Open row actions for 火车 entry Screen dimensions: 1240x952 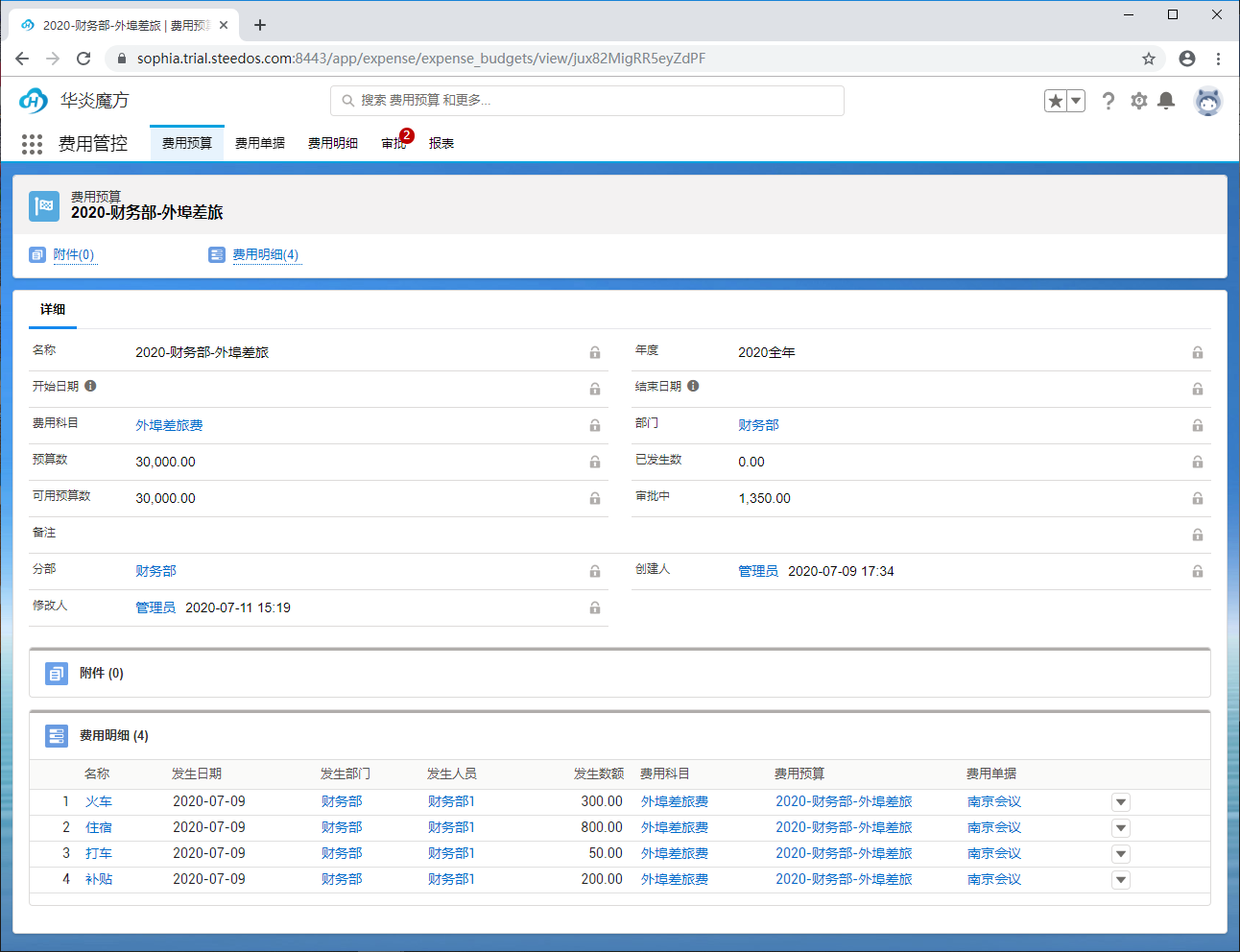(1120, 801)
